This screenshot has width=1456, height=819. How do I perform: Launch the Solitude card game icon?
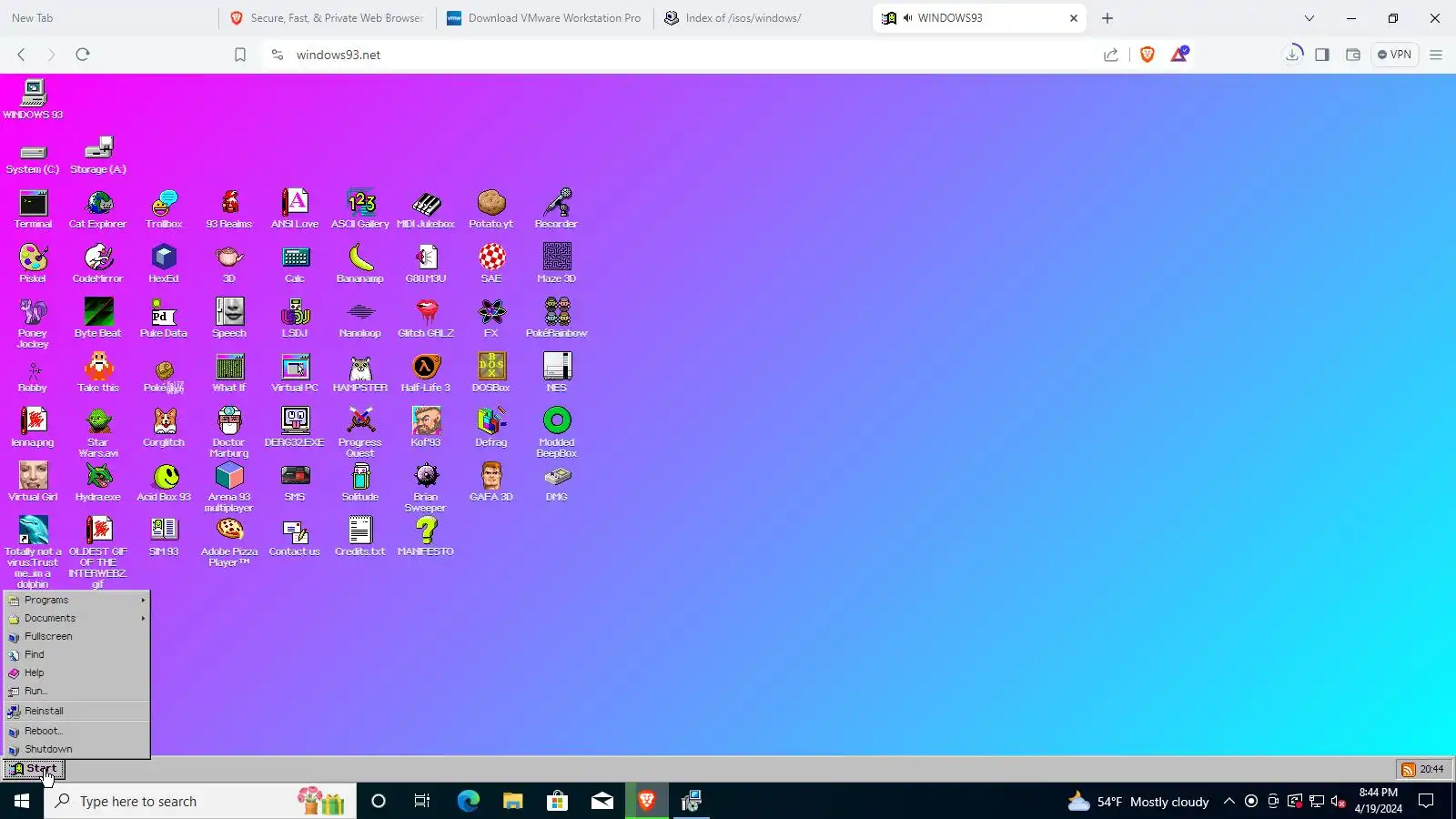pyautogui.click(x=360, y=482)
